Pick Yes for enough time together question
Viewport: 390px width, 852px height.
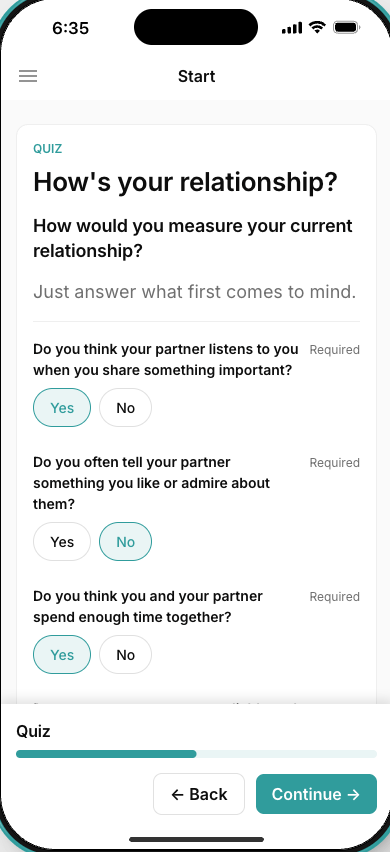62,655
